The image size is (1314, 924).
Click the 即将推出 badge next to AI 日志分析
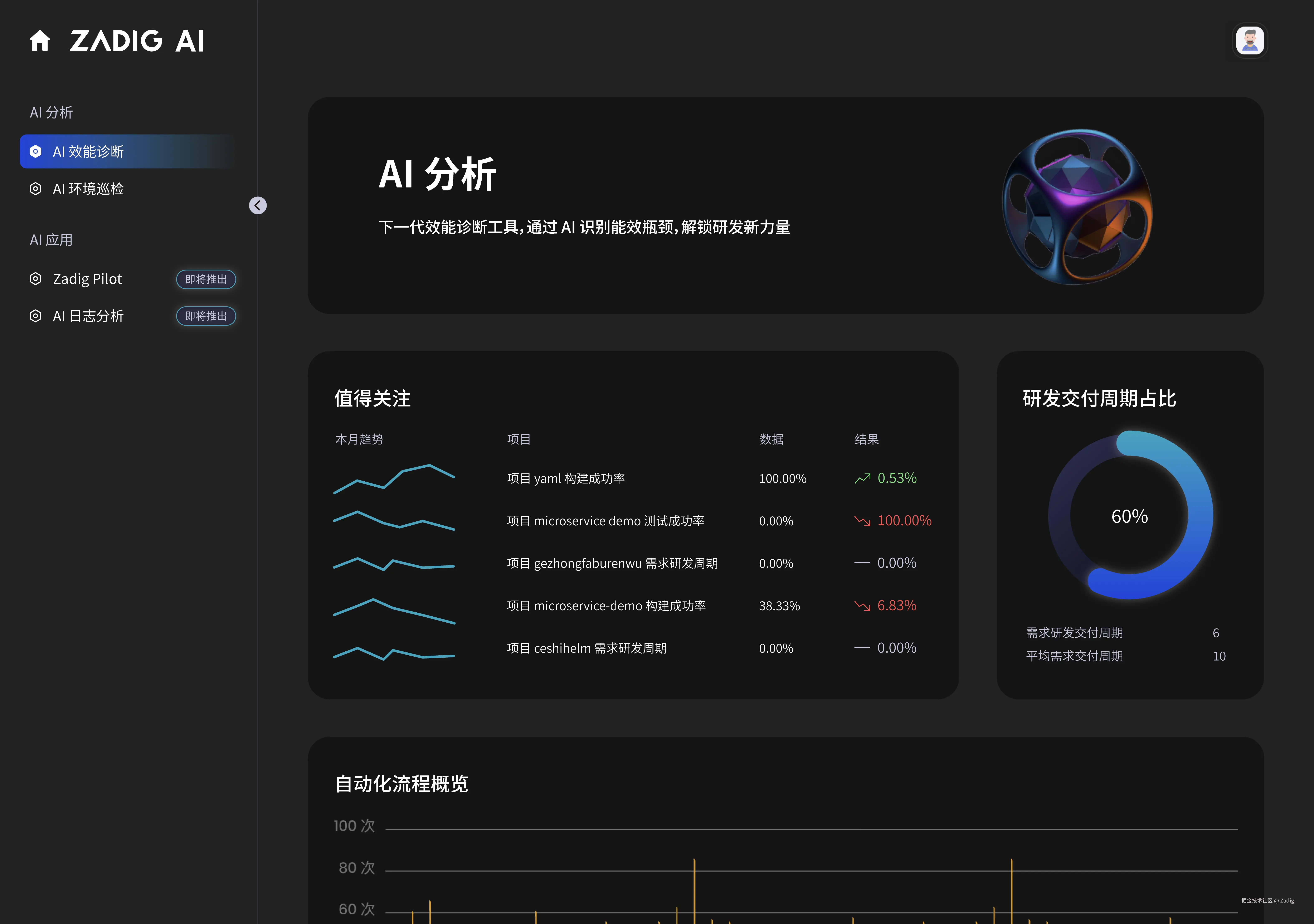pyautogui.click(x=206, y=316)
